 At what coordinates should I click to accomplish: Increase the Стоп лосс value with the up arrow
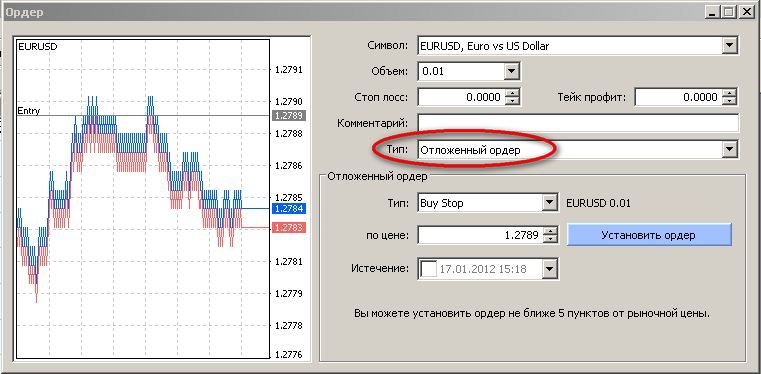pyautogui.click(x=512, y=93)
